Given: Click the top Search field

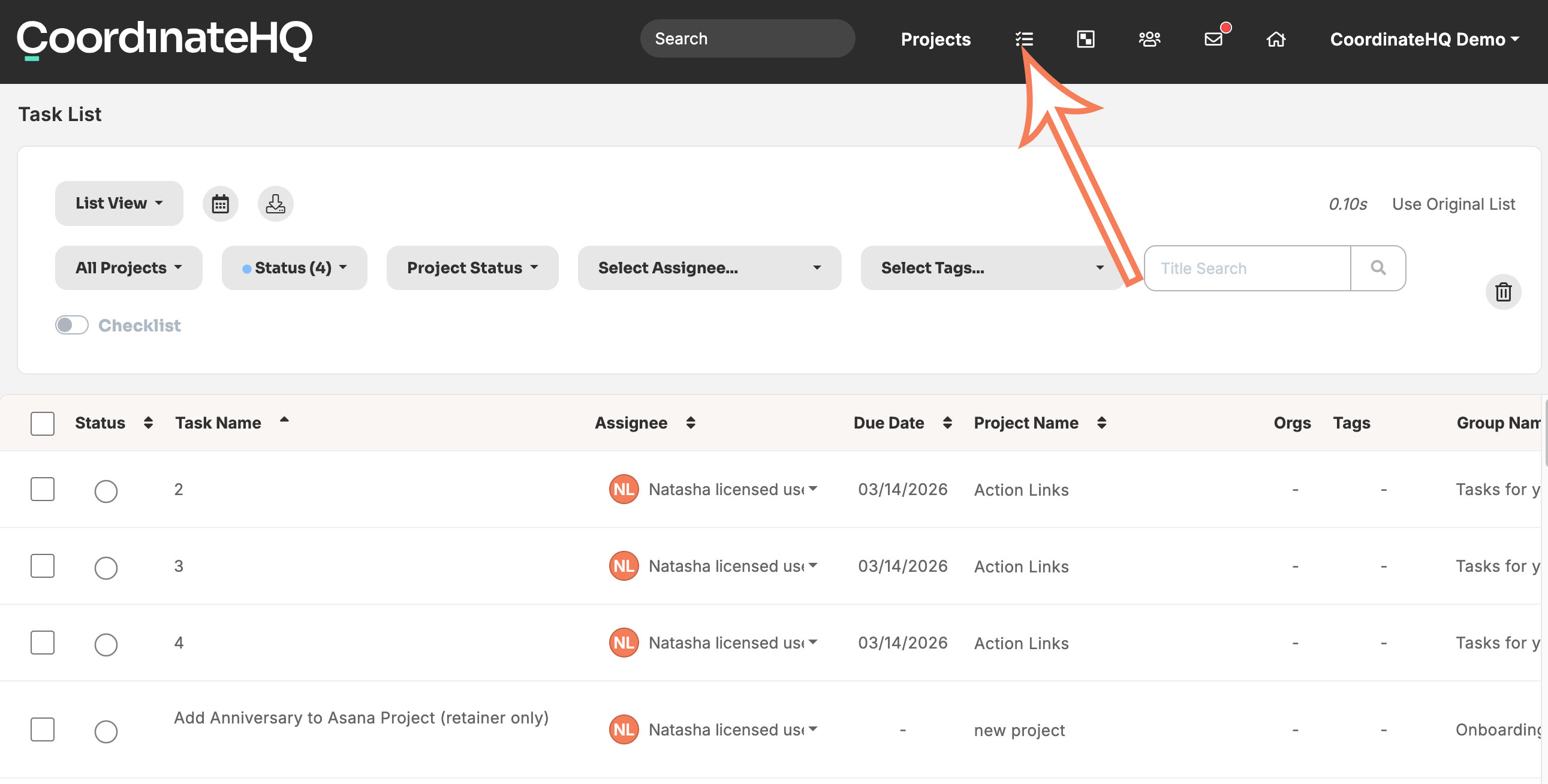Looking at the screenshot, I should [748, 38].
